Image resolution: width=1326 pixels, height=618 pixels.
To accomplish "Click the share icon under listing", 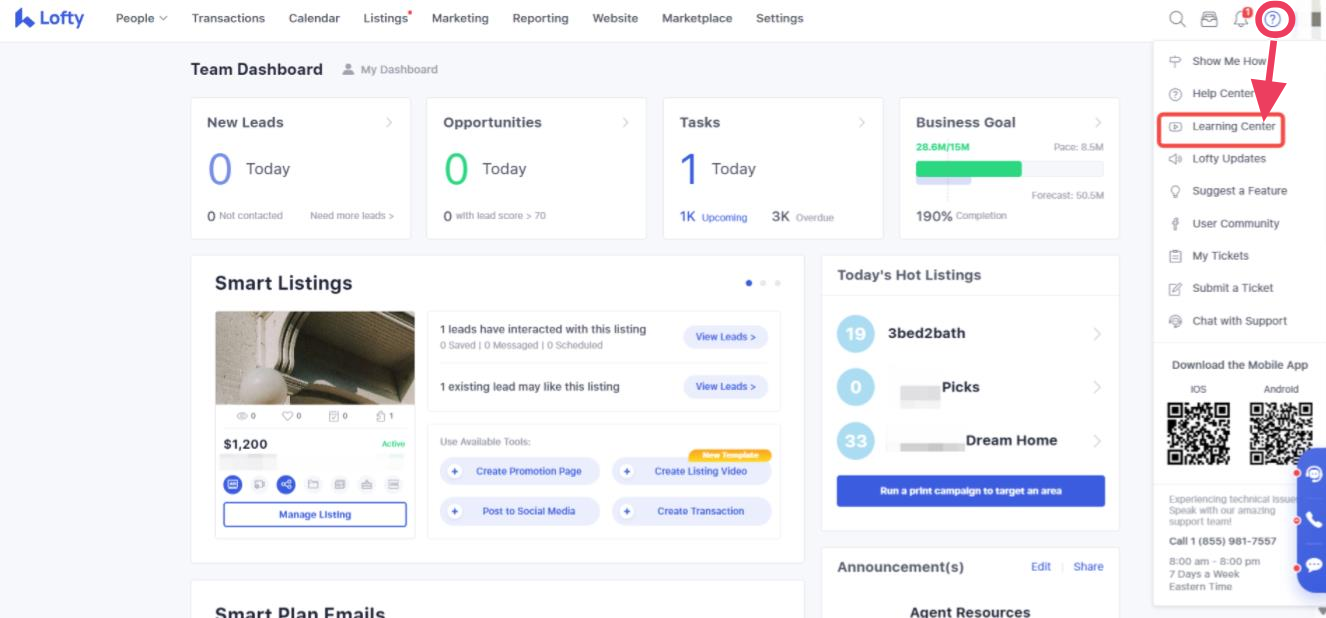I will pos(286,484).
